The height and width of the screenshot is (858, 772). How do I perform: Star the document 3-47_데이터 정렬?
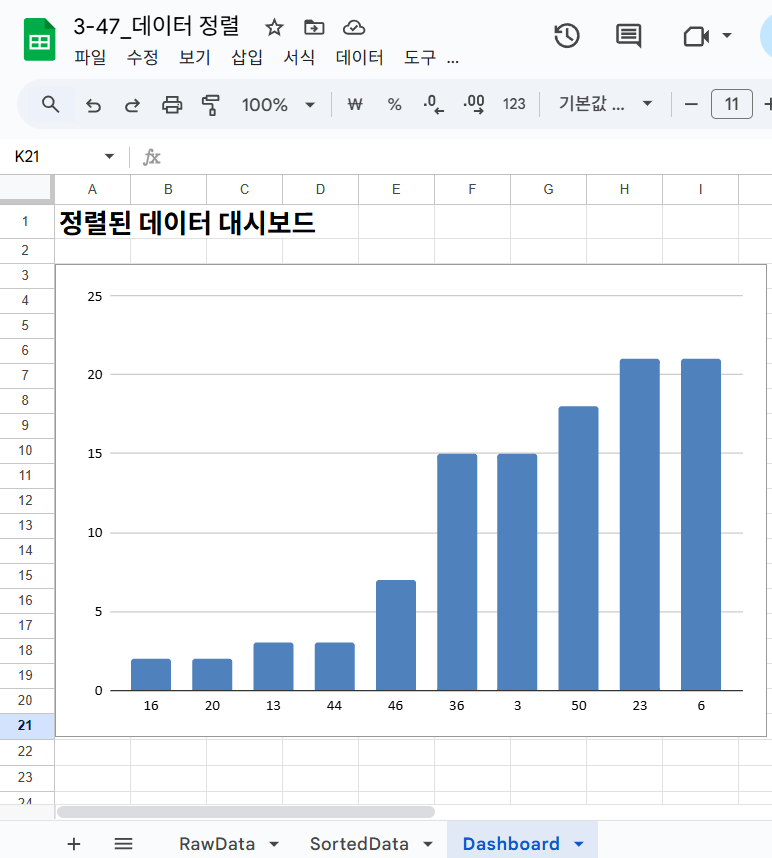pyautogui.click(x=274, y=27)
